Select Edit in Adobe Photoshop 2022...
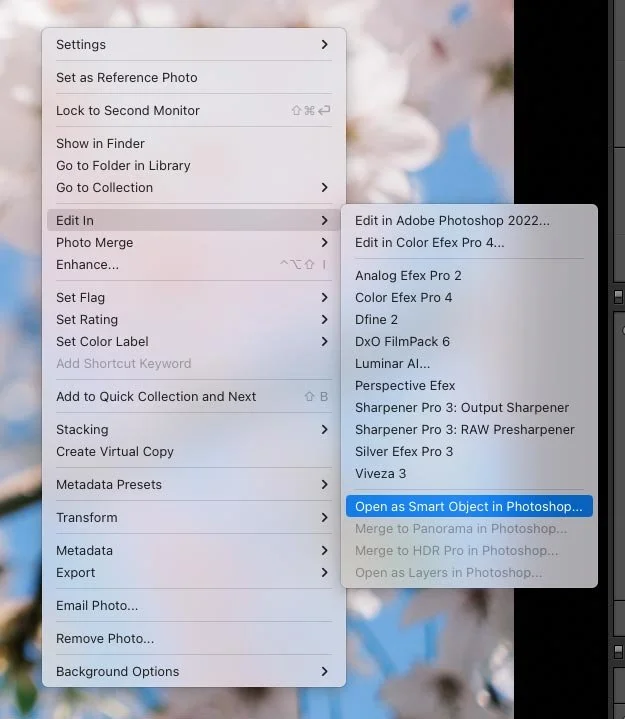Image resolution: width=625 pixels, height=719 pixels. (469, 221)
